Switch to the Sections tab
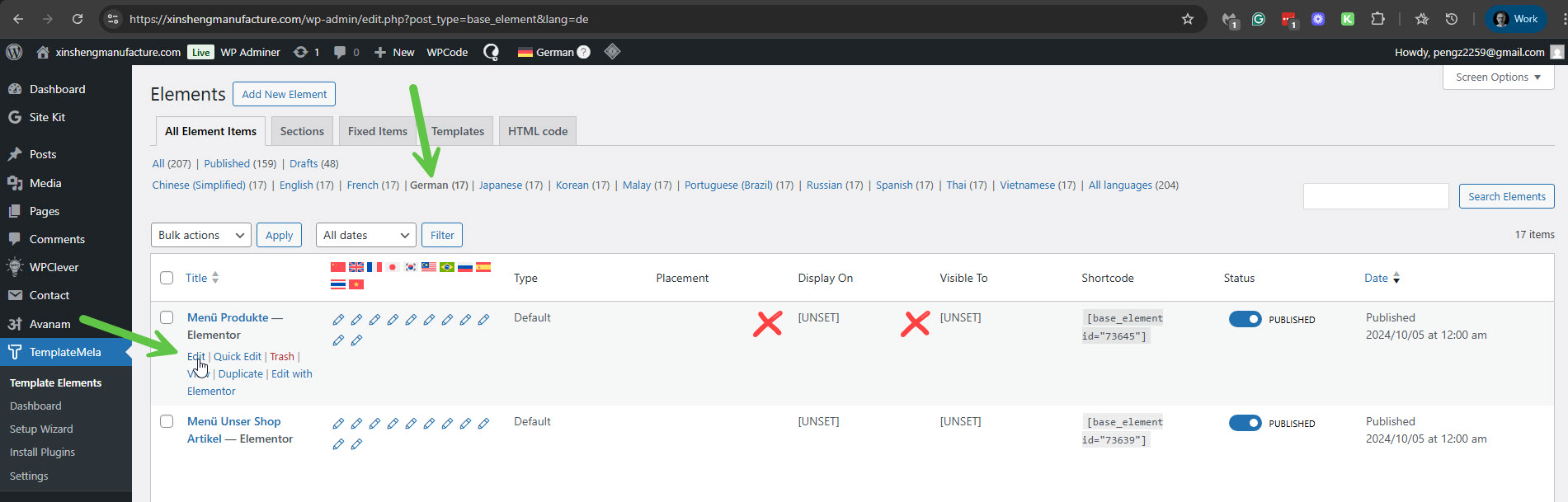 302,131
